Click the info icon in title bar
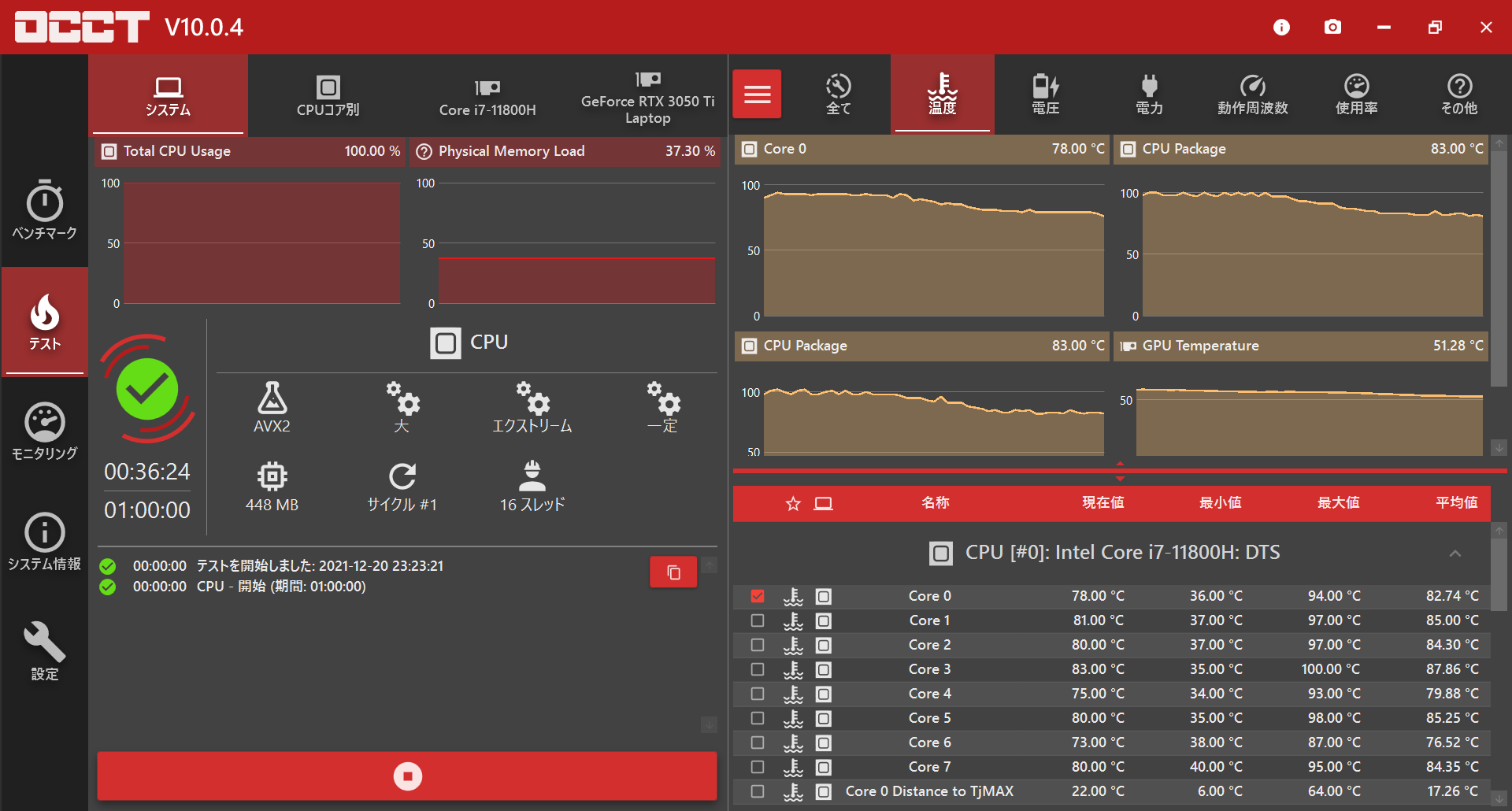 click(x=1281, y=28)
